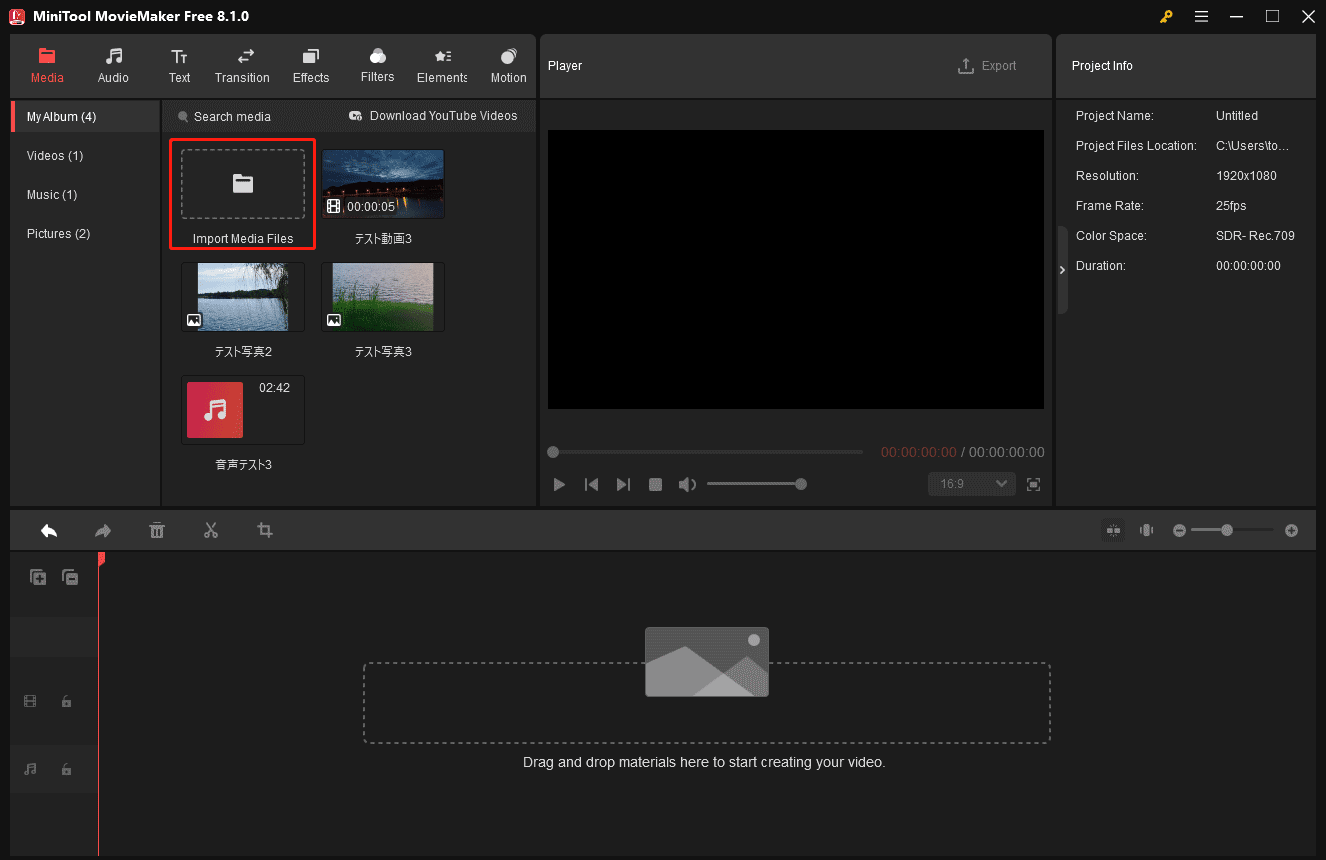Toggle the video track lock
Image resolution: width=1326 pixels, height=860 pixels.
click(66, 702)
